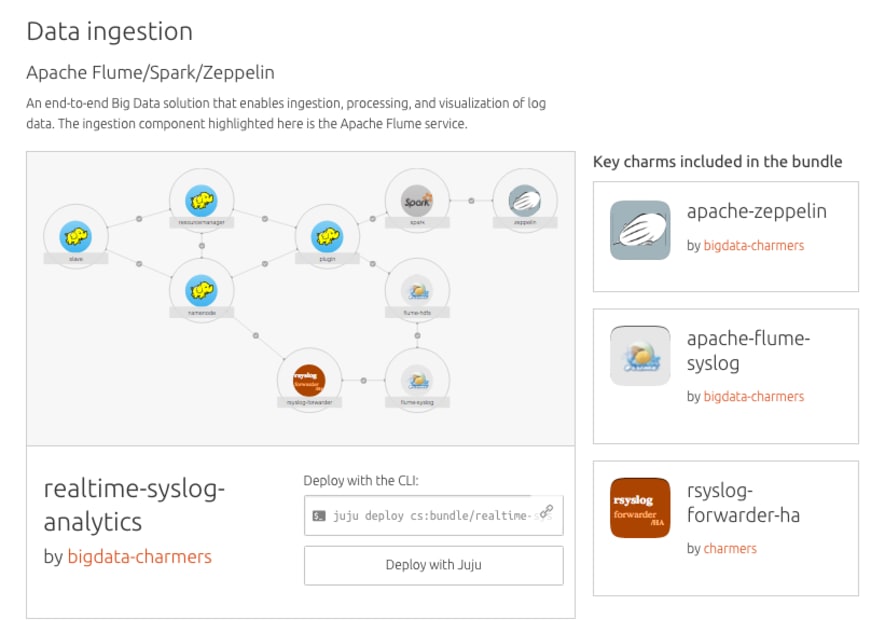Click the flume-syslog node icon
This screenshot has width=884, height=633.
pyautogui.click(x=417, y=380)
